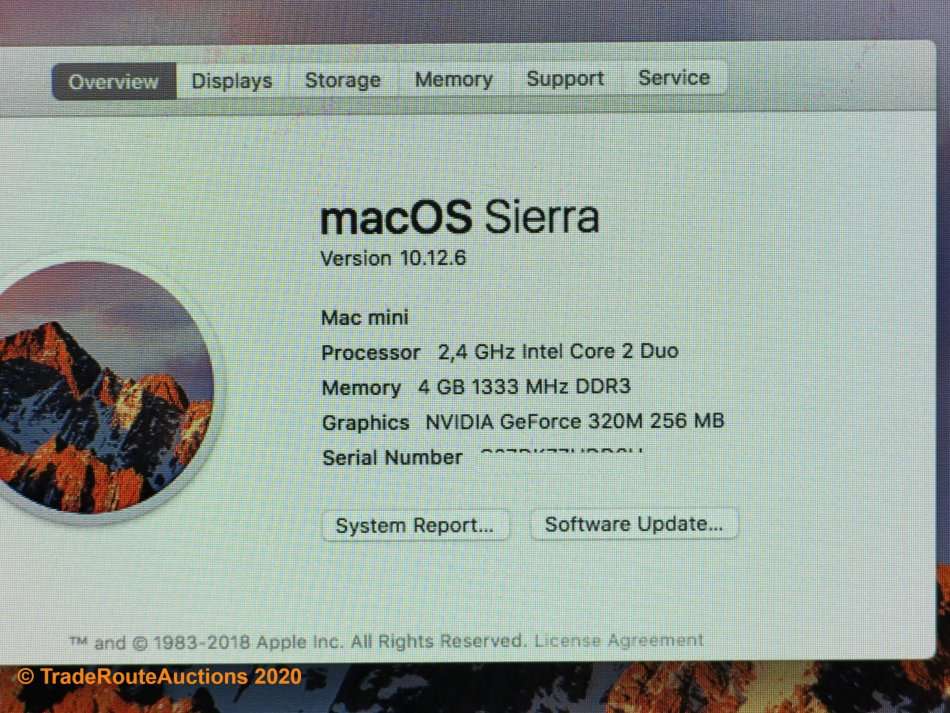Switch to the Displays tab
Screen dimensions: 950x713
point(232,81)
